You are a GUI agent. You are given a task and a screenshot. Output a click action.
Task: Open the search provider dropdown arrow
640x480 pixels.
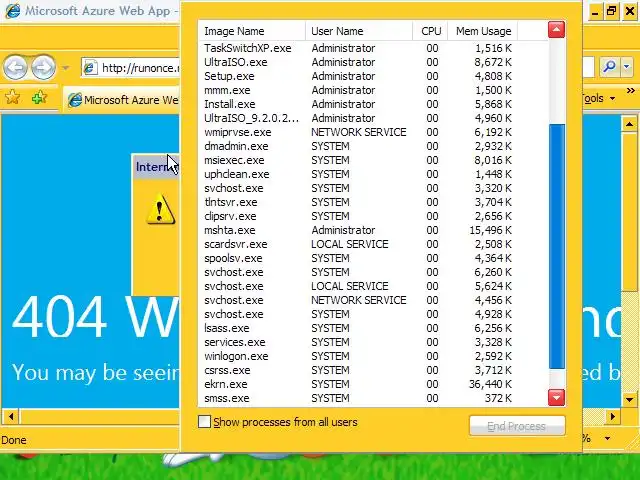point(627,67)
